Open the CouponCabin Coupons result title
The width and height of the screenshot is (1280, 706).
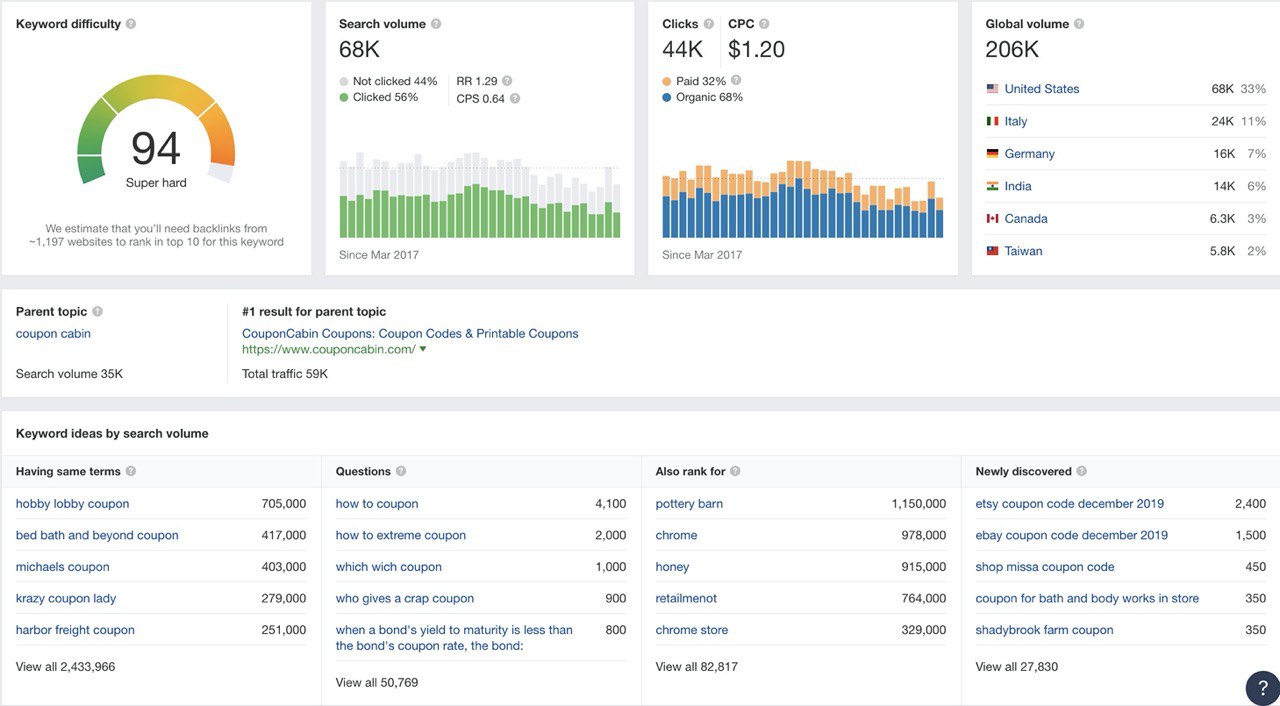pos(410,334)
